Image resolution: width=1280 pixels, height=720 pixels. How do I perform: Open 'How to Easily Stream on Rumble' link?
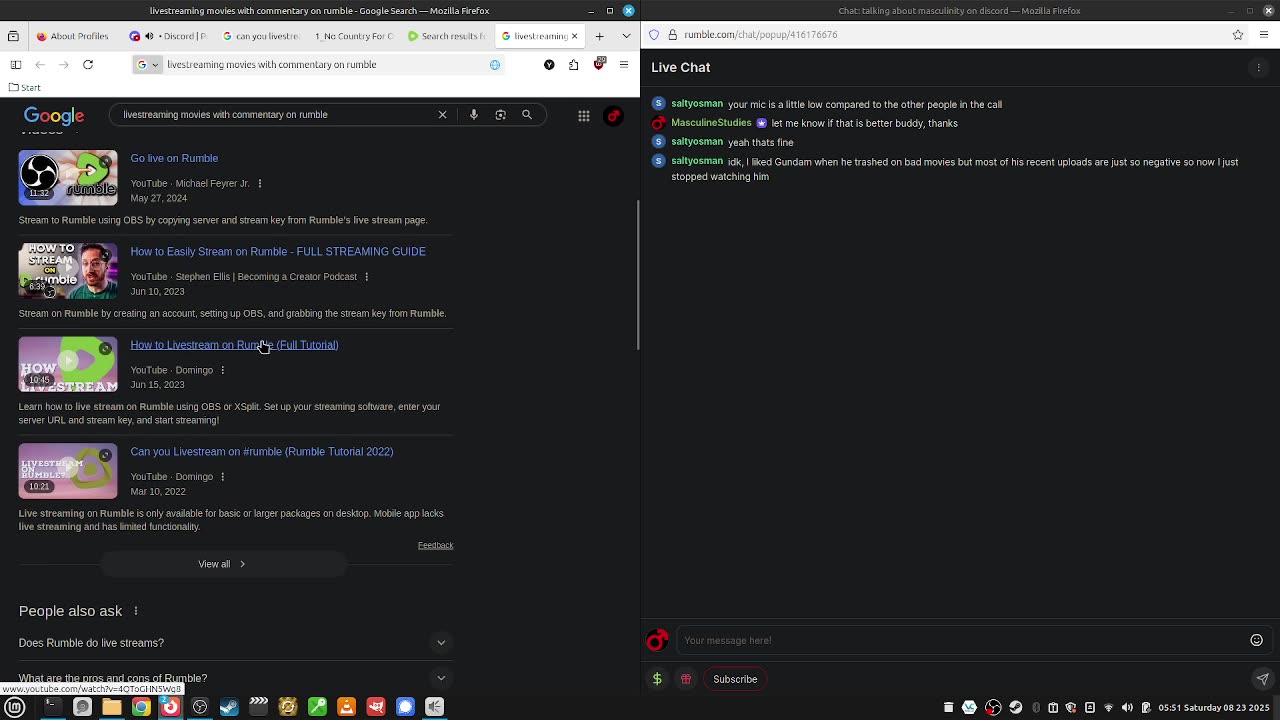(278, 252)
